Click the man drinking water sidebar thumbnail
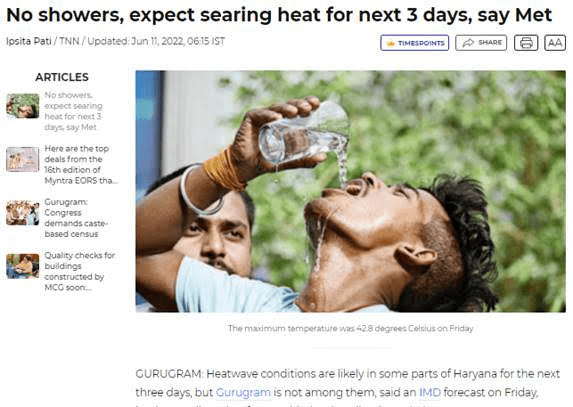 23,106
